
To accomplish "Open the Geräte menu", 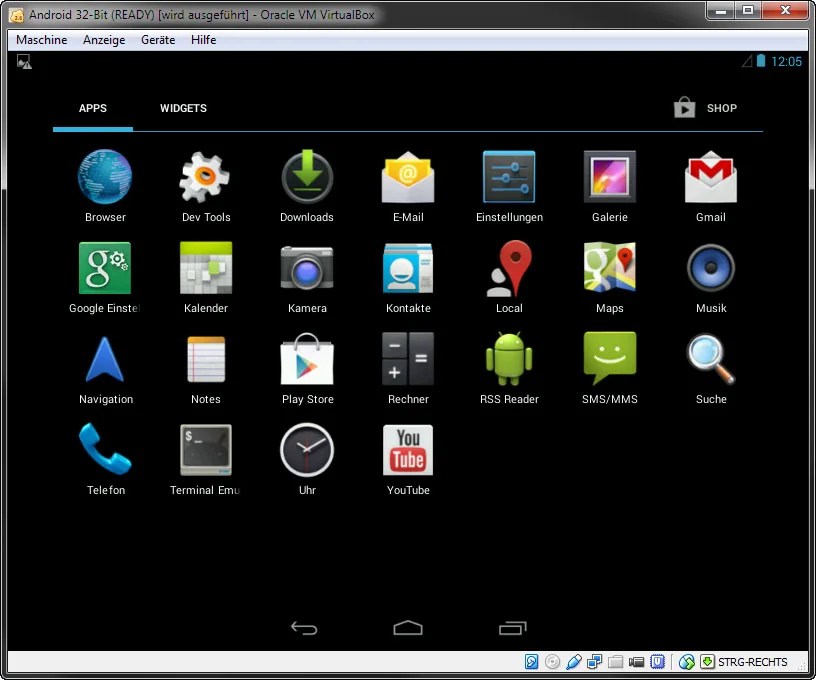I will tap(158, 40).
